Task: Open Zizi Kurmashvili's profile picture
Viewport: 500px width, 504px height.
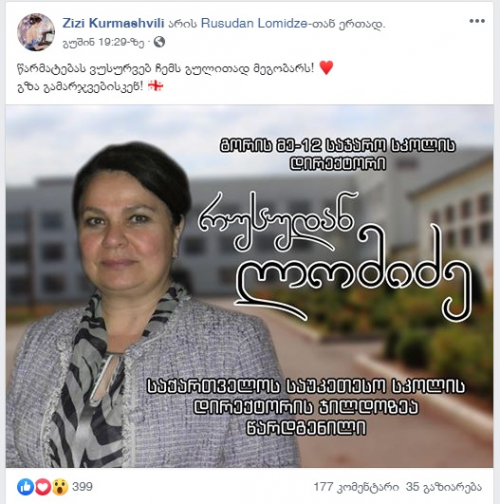Action: (x=36, y=32)
